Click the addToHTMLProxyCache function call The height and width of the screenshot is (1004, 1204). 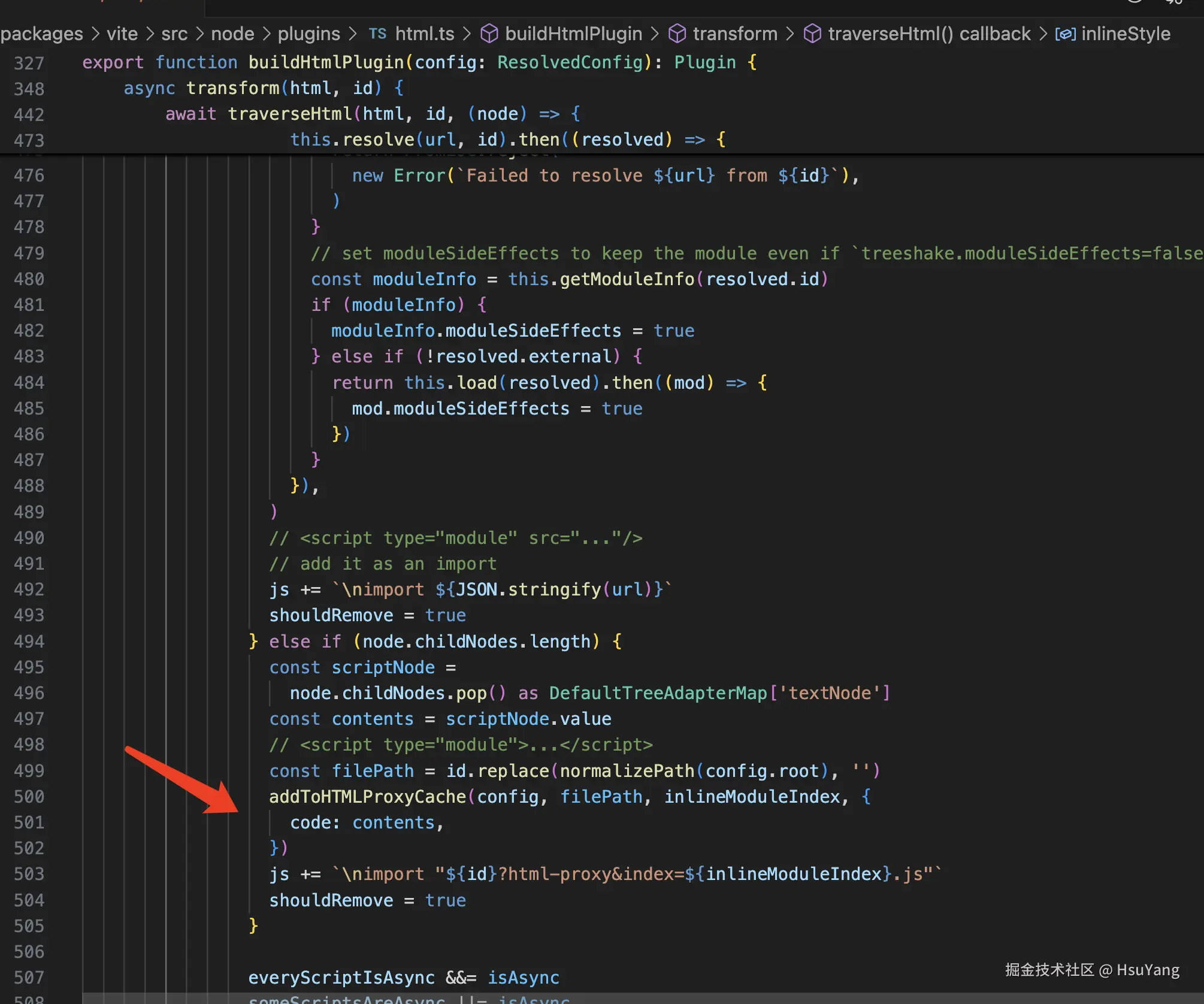click(x=367, y=797)
